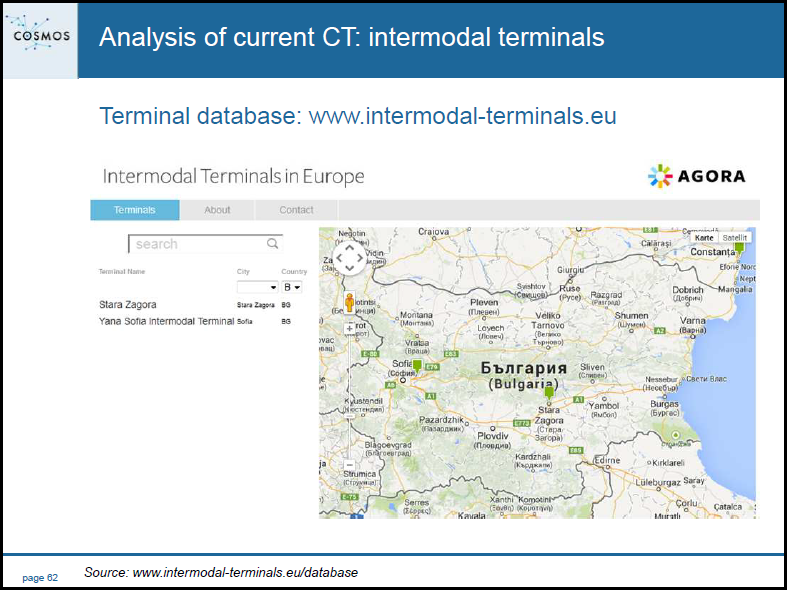Screen dimensions: 787x590
Task: Click the City column header
Action: (243, 271)
